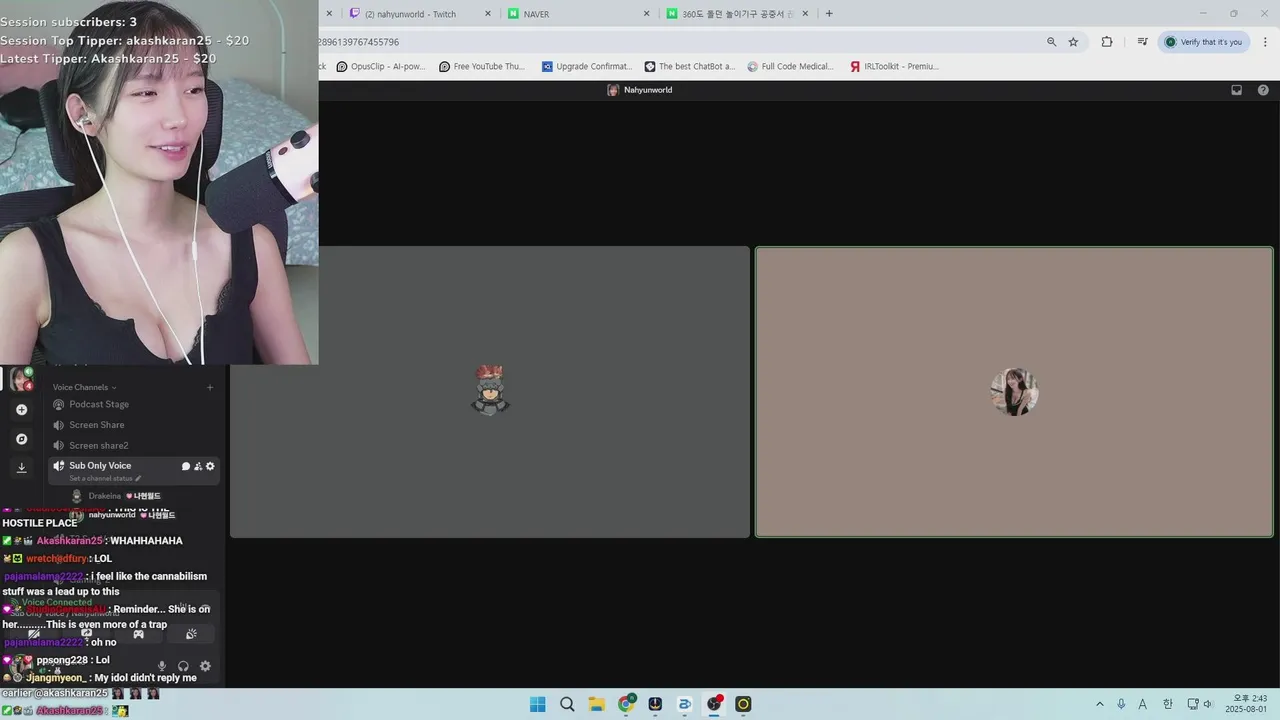Open a new browser tab
Viewport: 1280px width, 720px height.
pos(829,14)
